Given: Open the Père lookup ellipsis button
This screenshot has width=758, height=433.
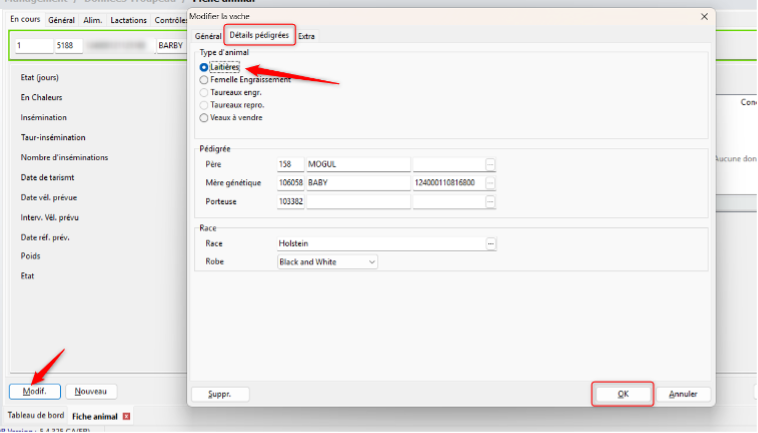Looking at the screenshot, I should [491, 164].
